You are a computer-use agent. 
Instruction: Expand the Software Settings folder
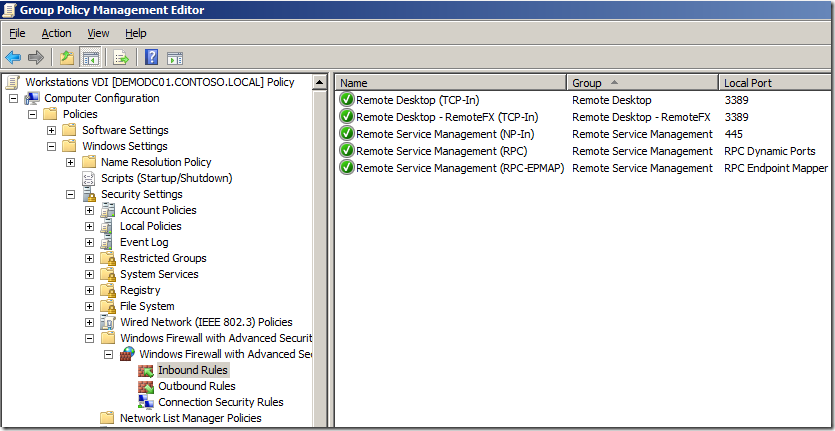(x=52, y=130)
